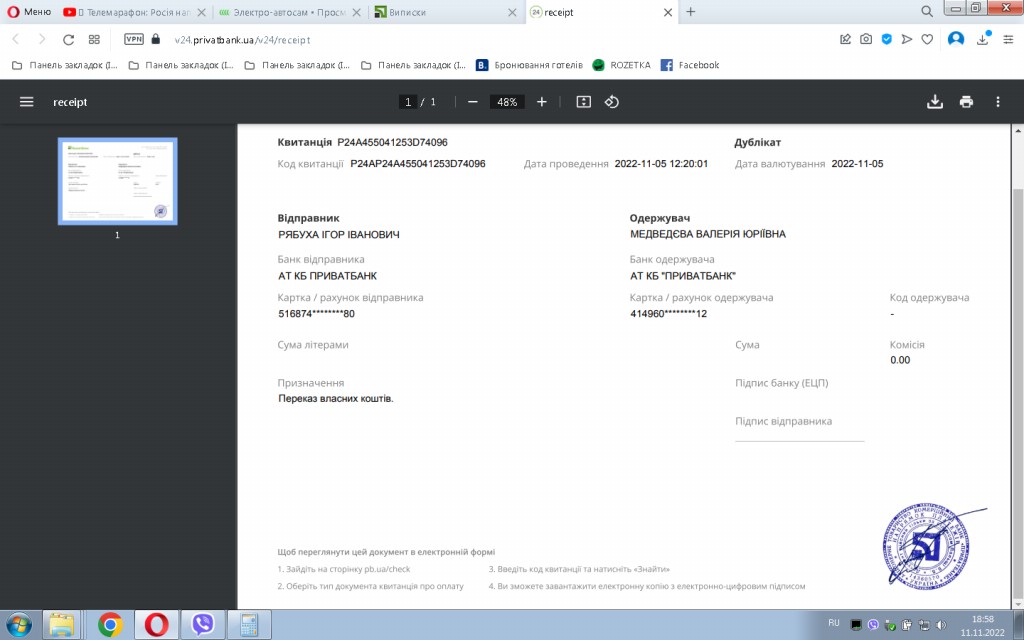
Task: Download the receipt PDF
Action: (935, 102)
